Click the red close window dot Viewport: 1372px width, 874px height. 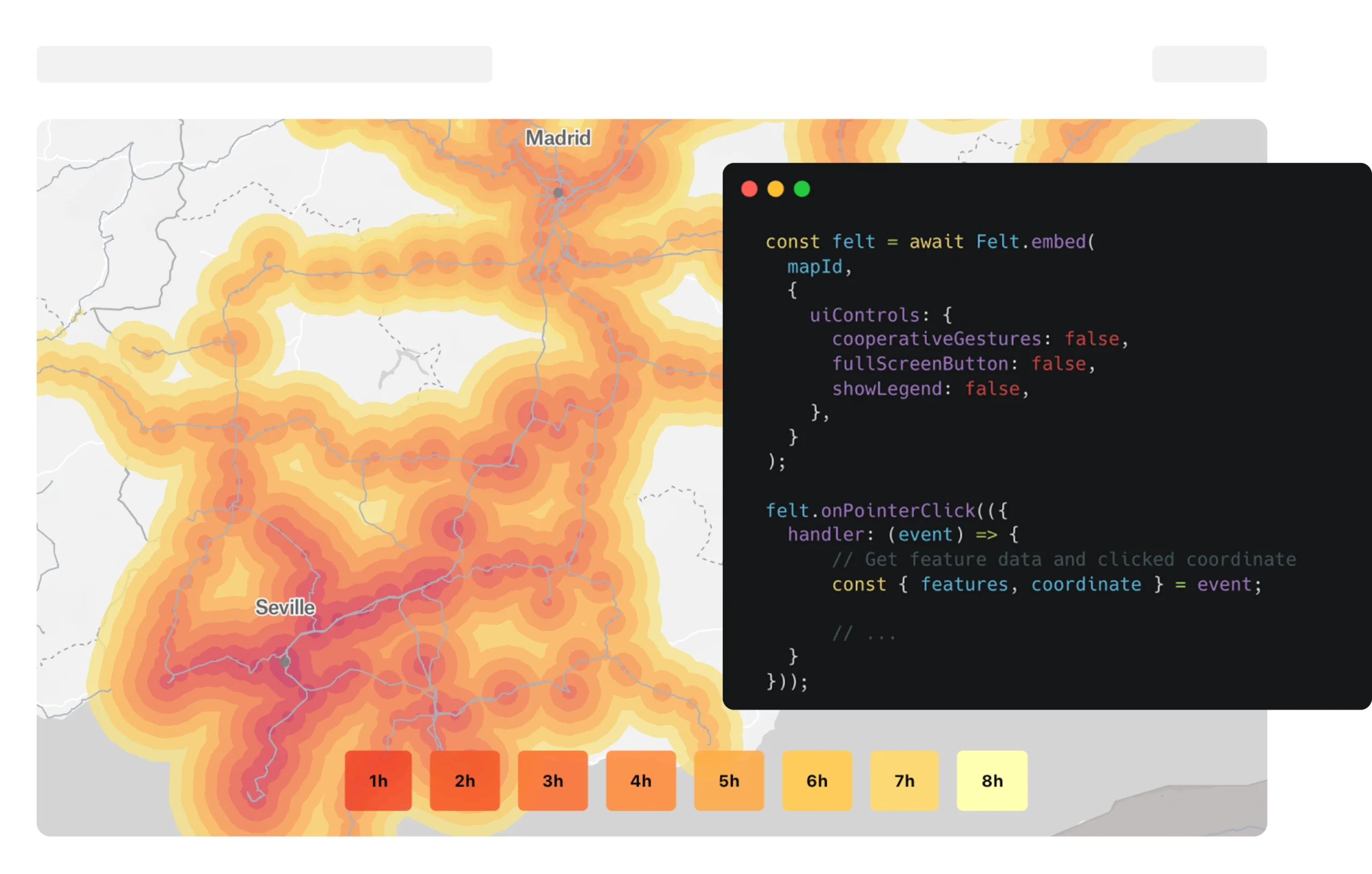pos(749,189)
